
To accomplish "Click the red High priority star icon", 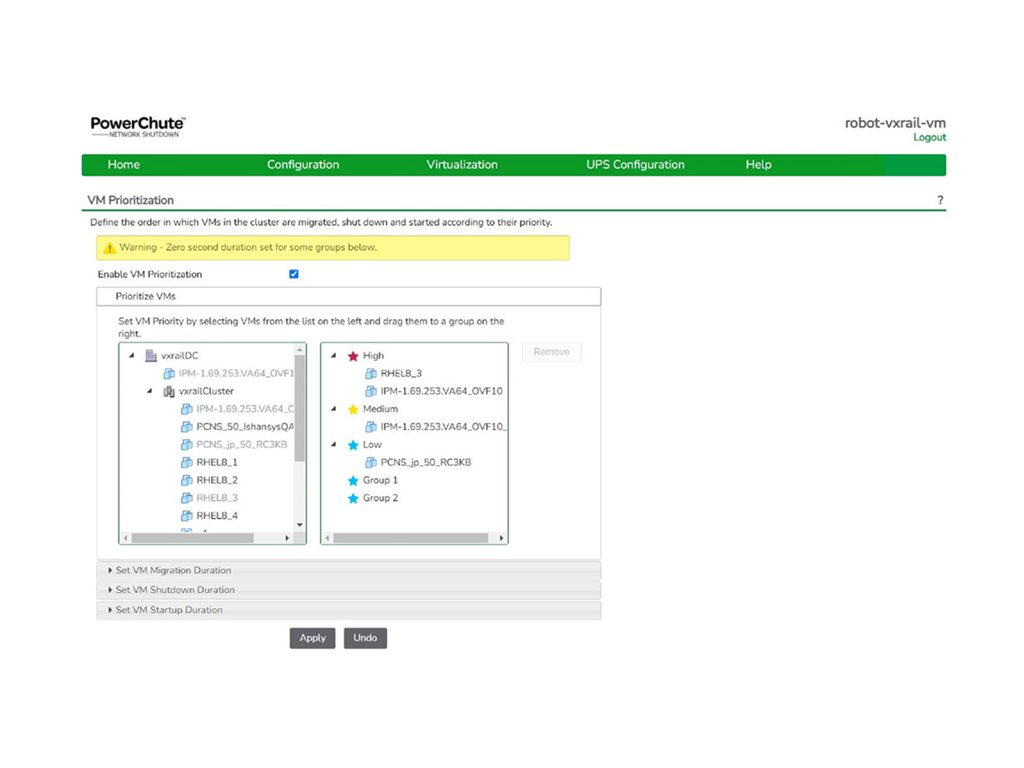I will pyautogui.click(x=352, y=356).
